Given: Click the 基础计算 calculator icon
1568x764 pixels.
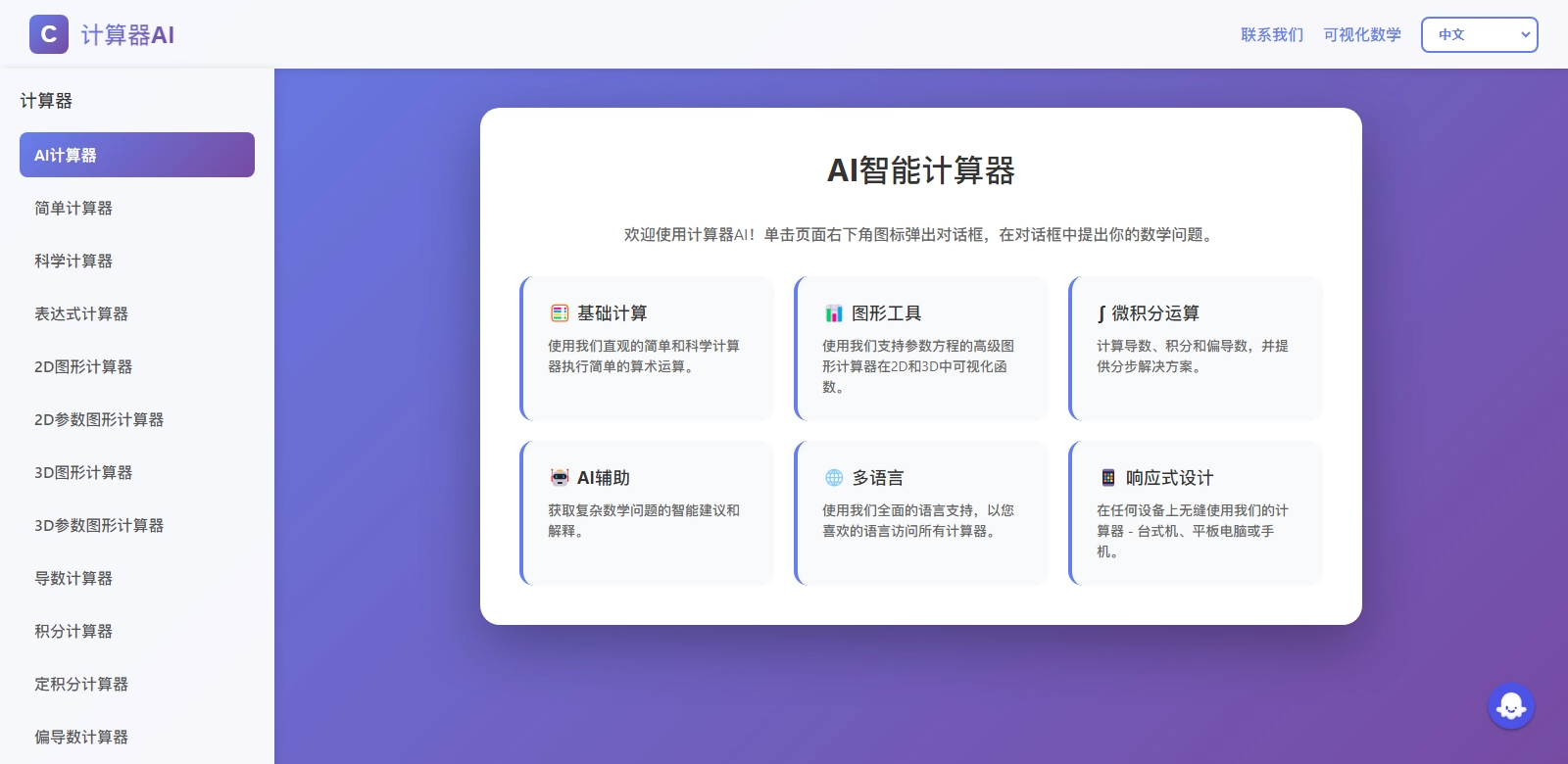Looking at the screenshot, I should [560, 313].
